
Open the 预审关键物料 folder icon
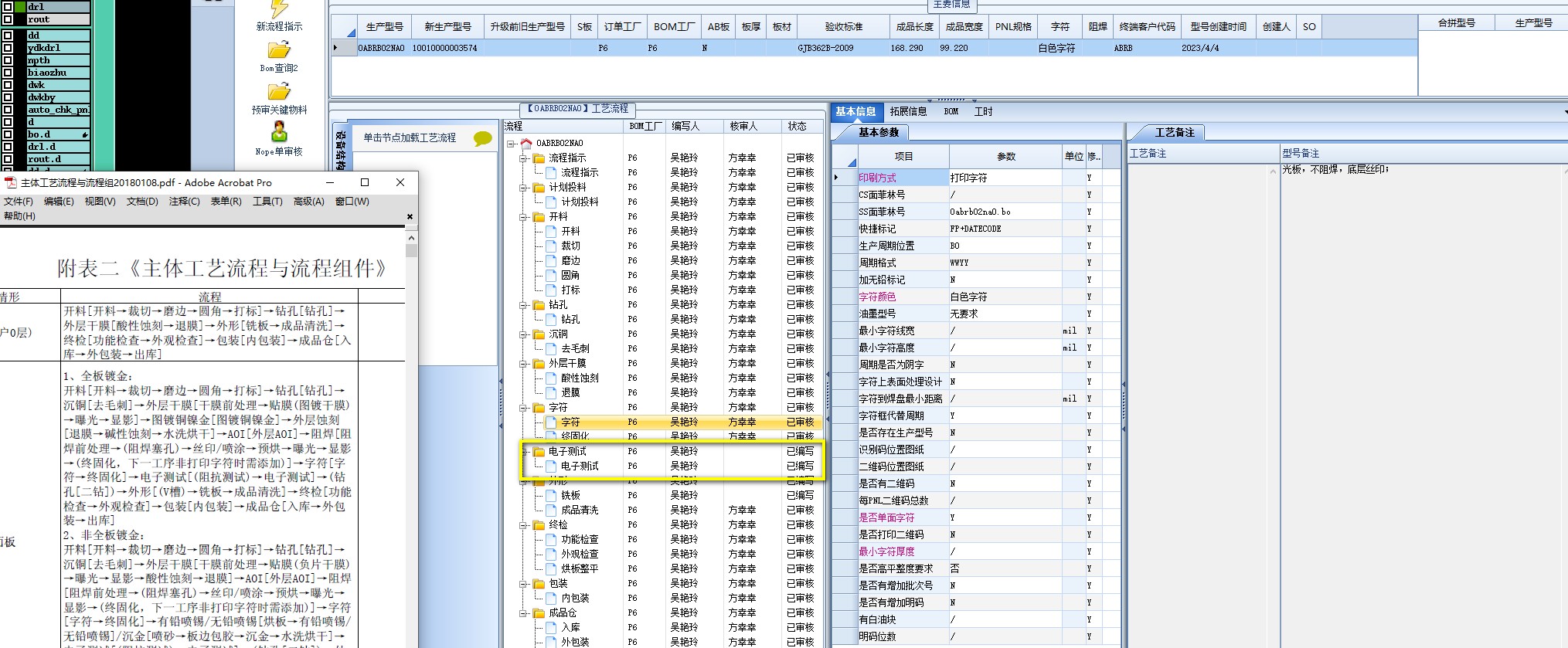(x=279, y=92)
